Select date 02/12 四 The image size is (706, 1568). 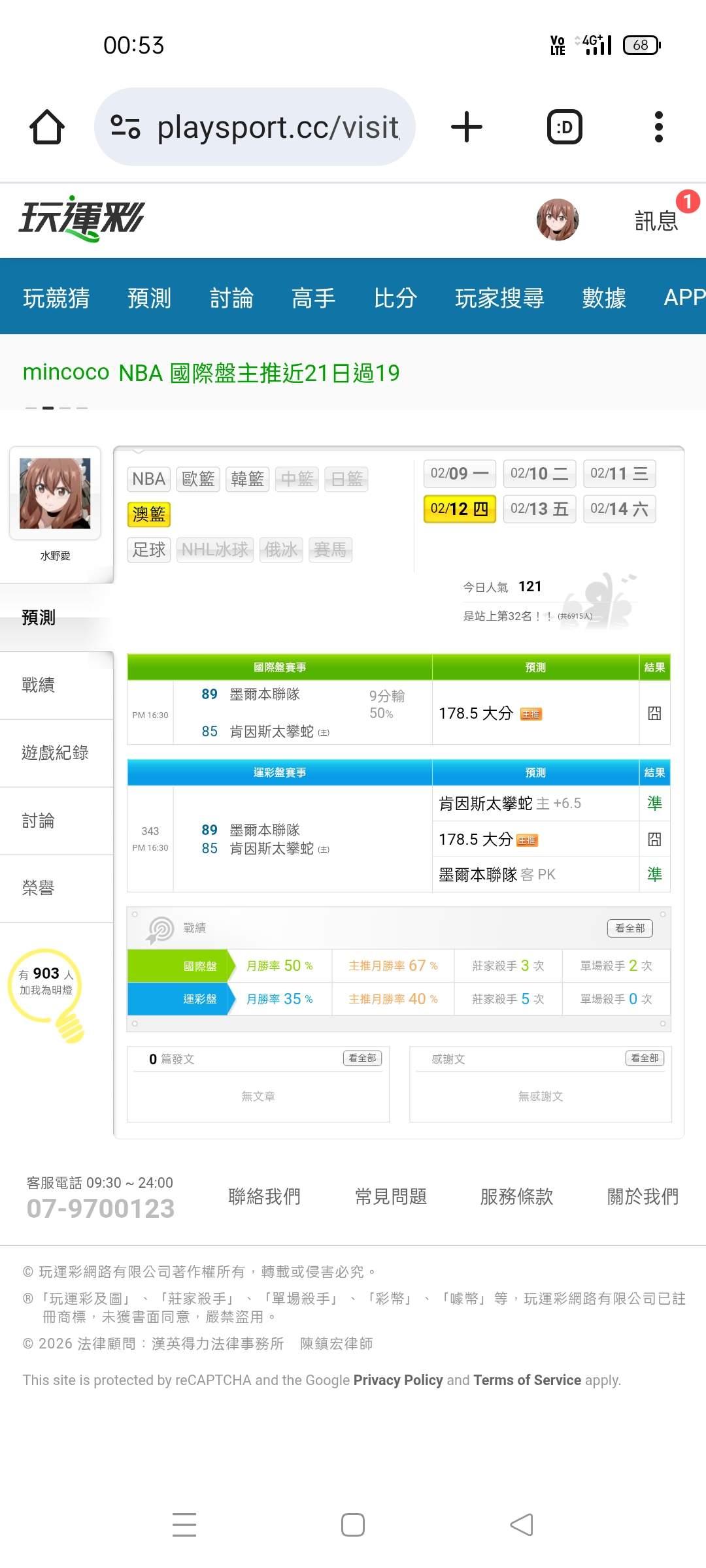(x=460, y=509)
